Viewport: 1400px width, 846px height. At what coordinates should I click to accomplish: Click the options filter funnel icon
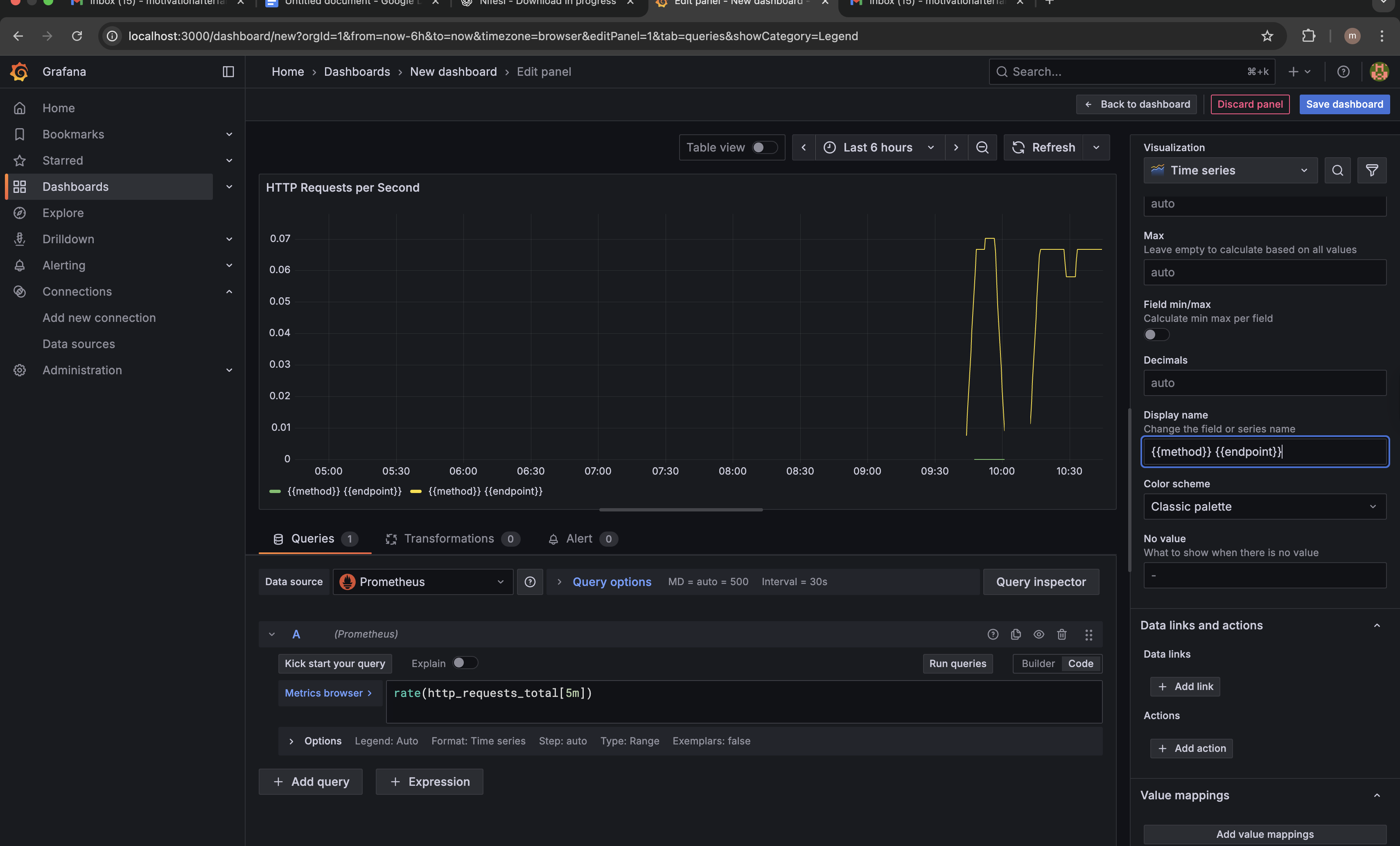1372,171
